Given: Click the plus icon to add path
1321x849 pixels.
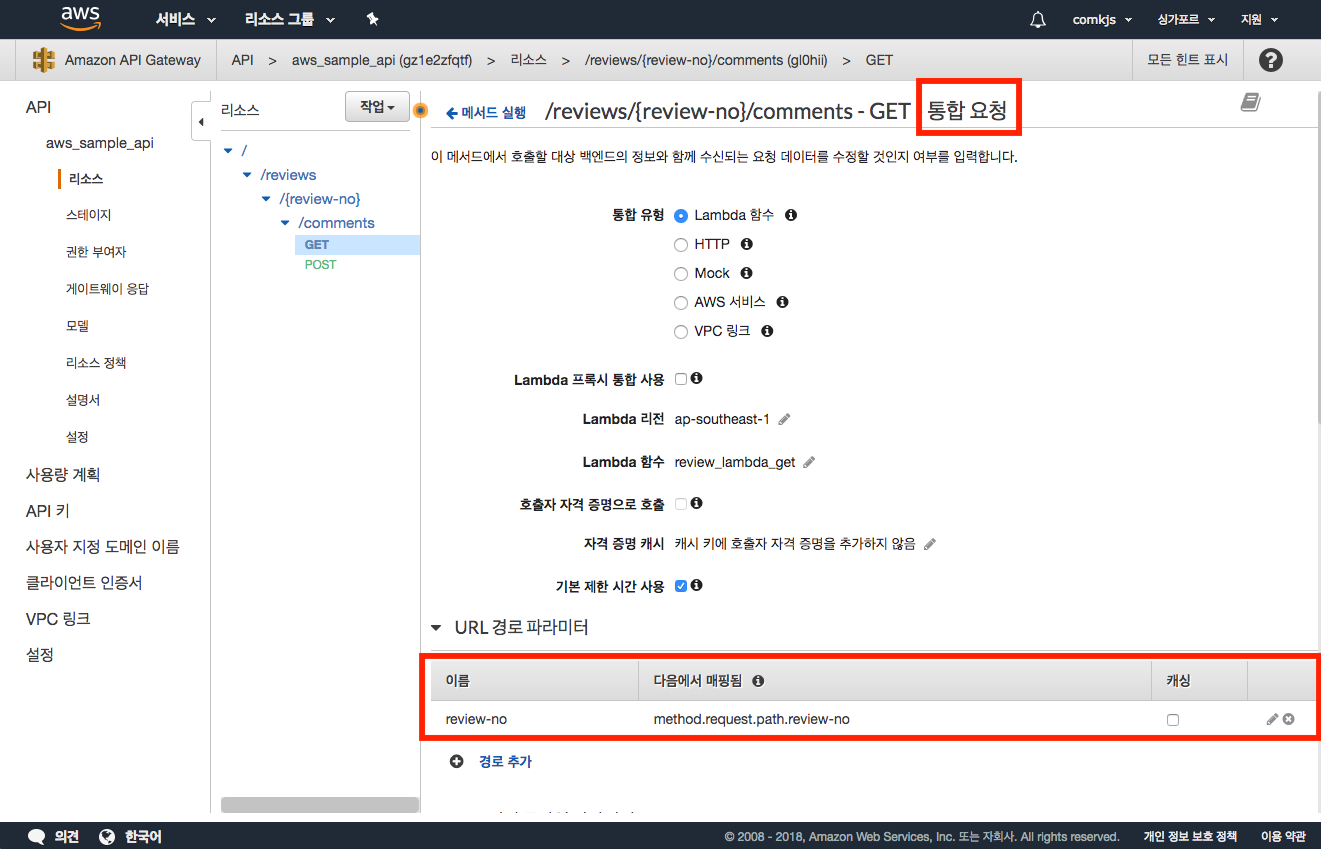Looking at the screenshot, I should click(457, 761).
